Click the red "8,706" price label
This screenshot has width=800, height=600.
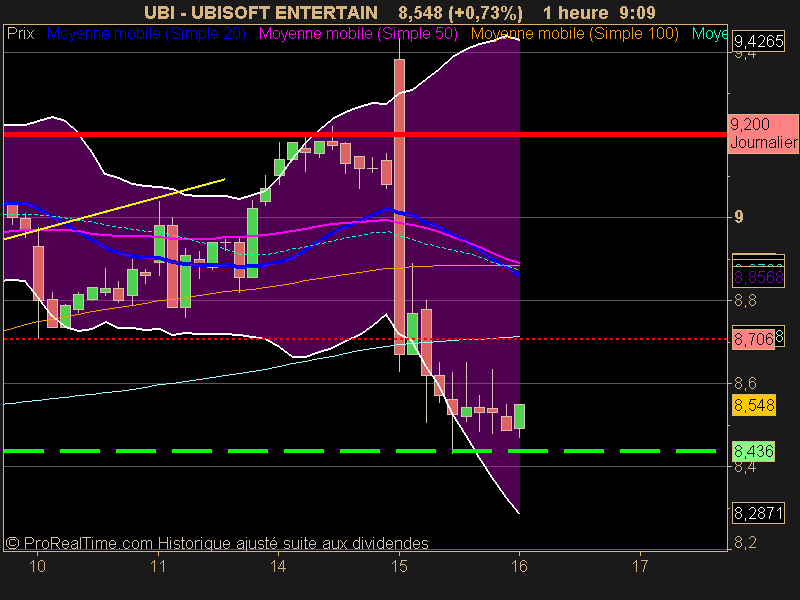[754, 338]
